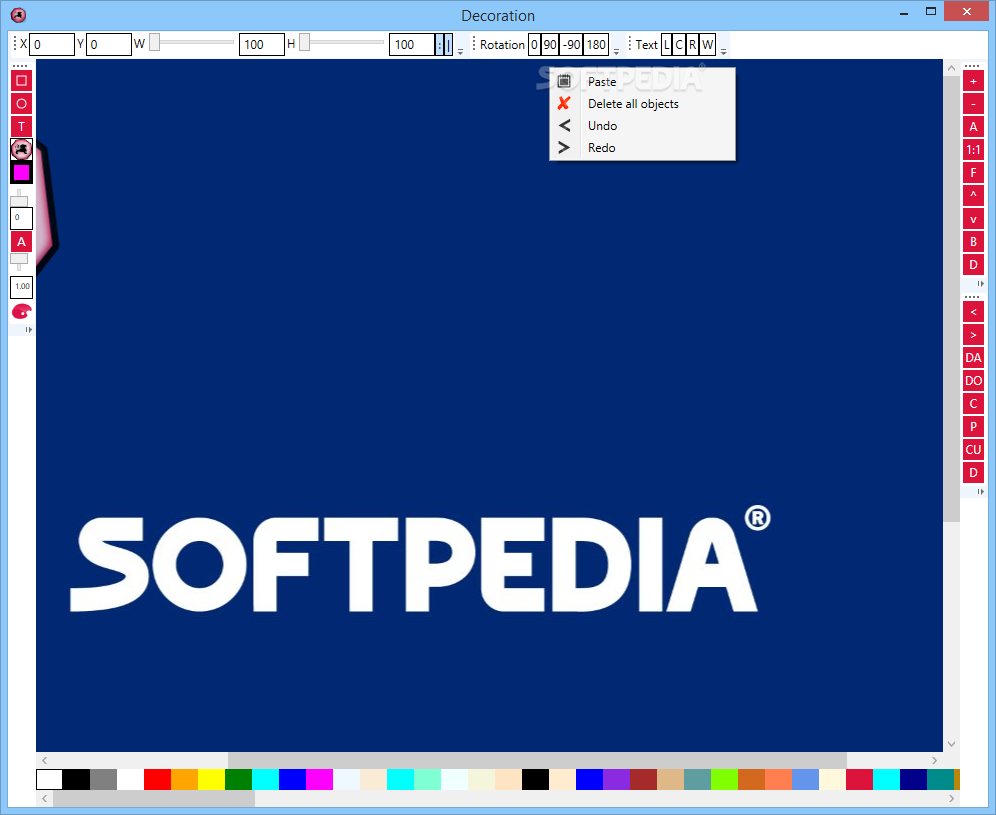Pick the purple palette swatch
The image size is (996, 815).
616,779
